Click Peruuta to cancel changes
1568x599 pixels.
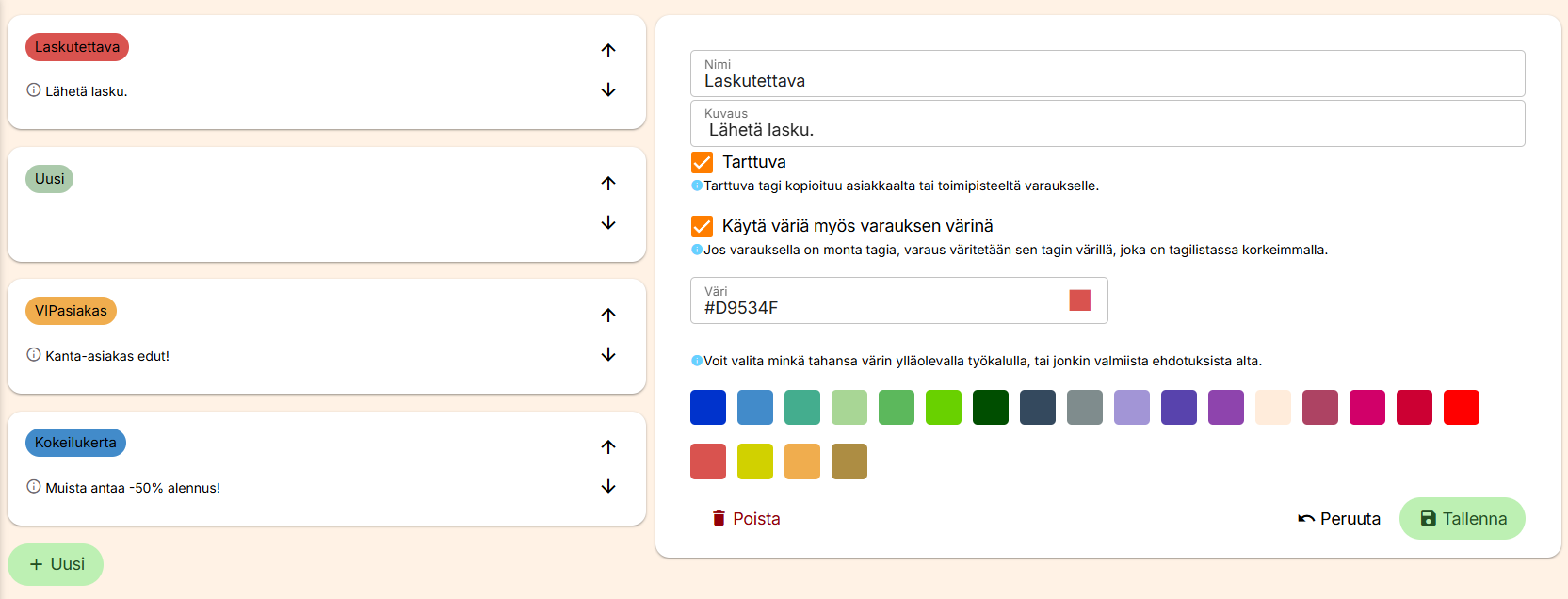(x=1338, y=519)
